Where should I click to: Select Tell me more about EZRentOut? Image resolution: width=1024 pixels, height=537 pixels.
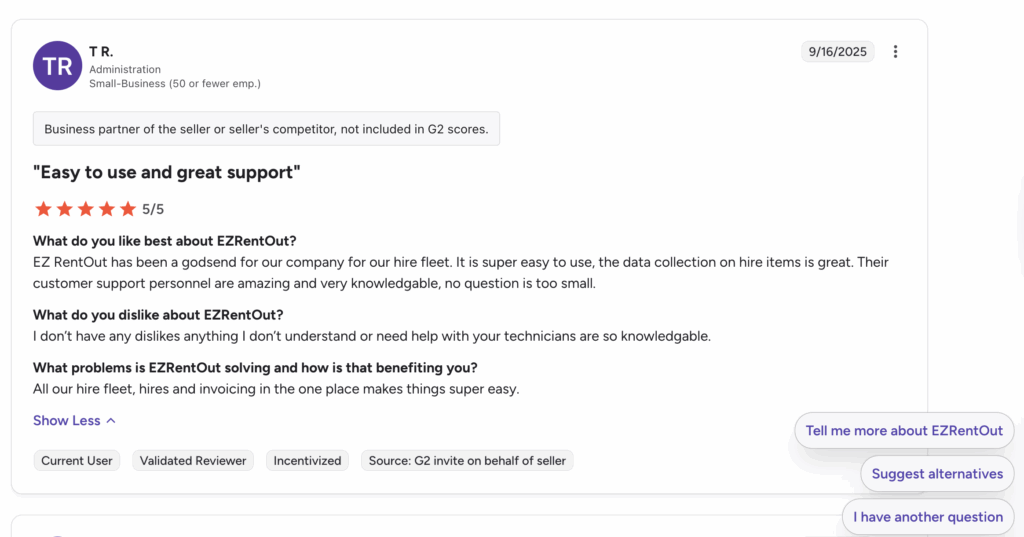[904, 431]
